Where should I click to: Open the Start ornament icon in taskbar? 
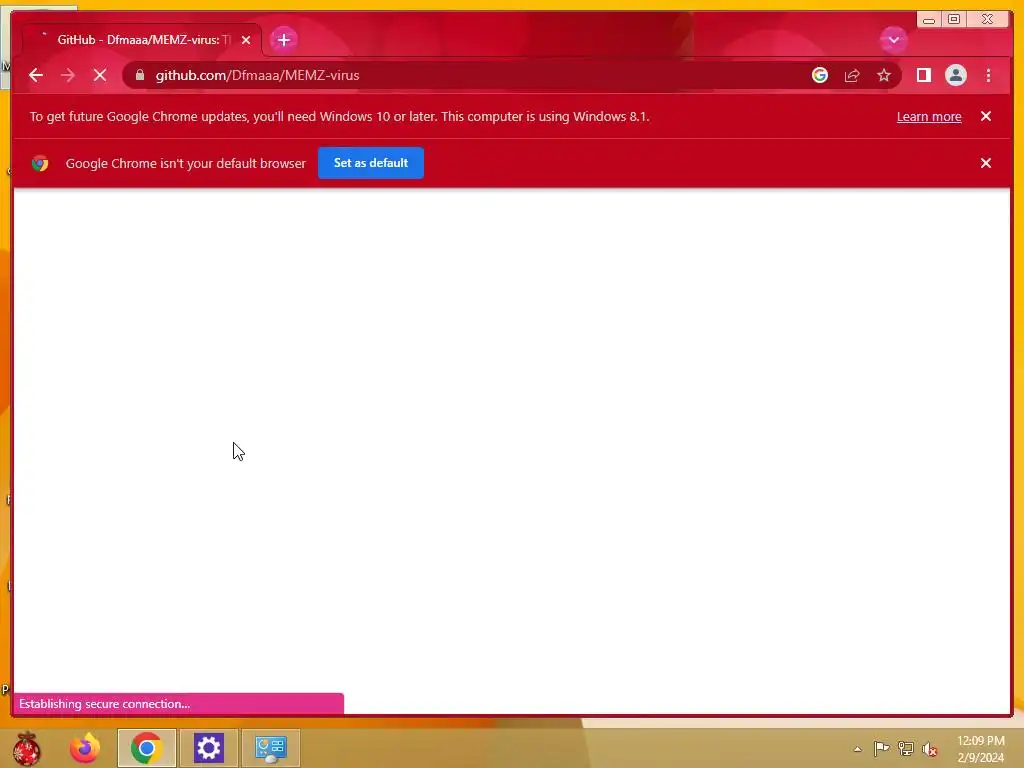pyautogui.click(x=26, y=748)
